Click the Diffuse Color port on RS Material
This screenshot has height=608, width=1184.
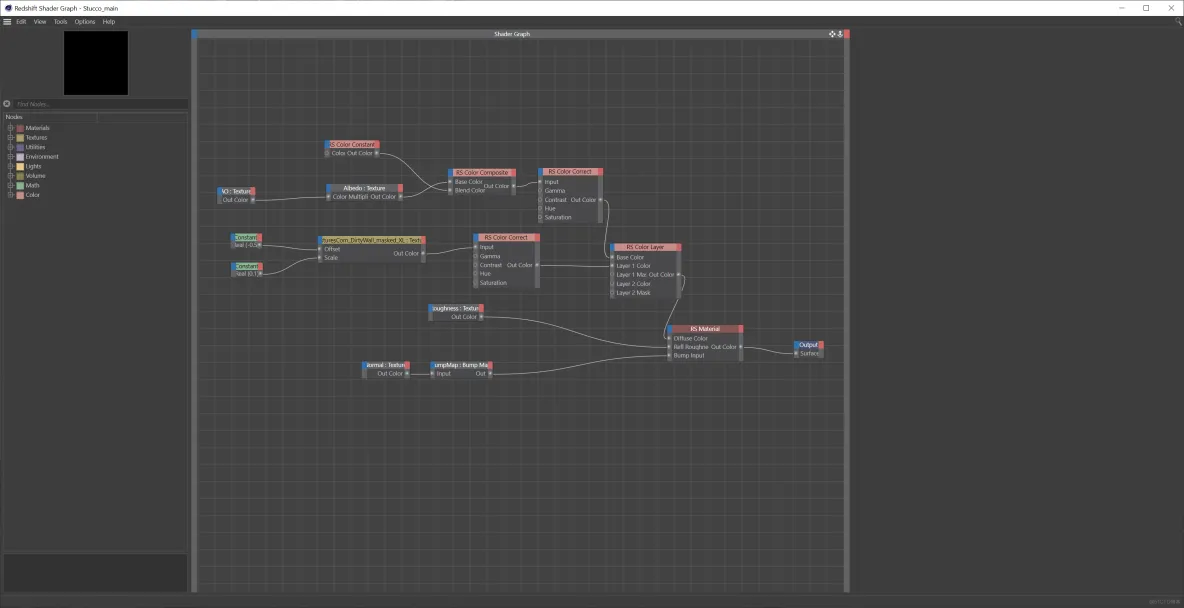tap(669, 338)
